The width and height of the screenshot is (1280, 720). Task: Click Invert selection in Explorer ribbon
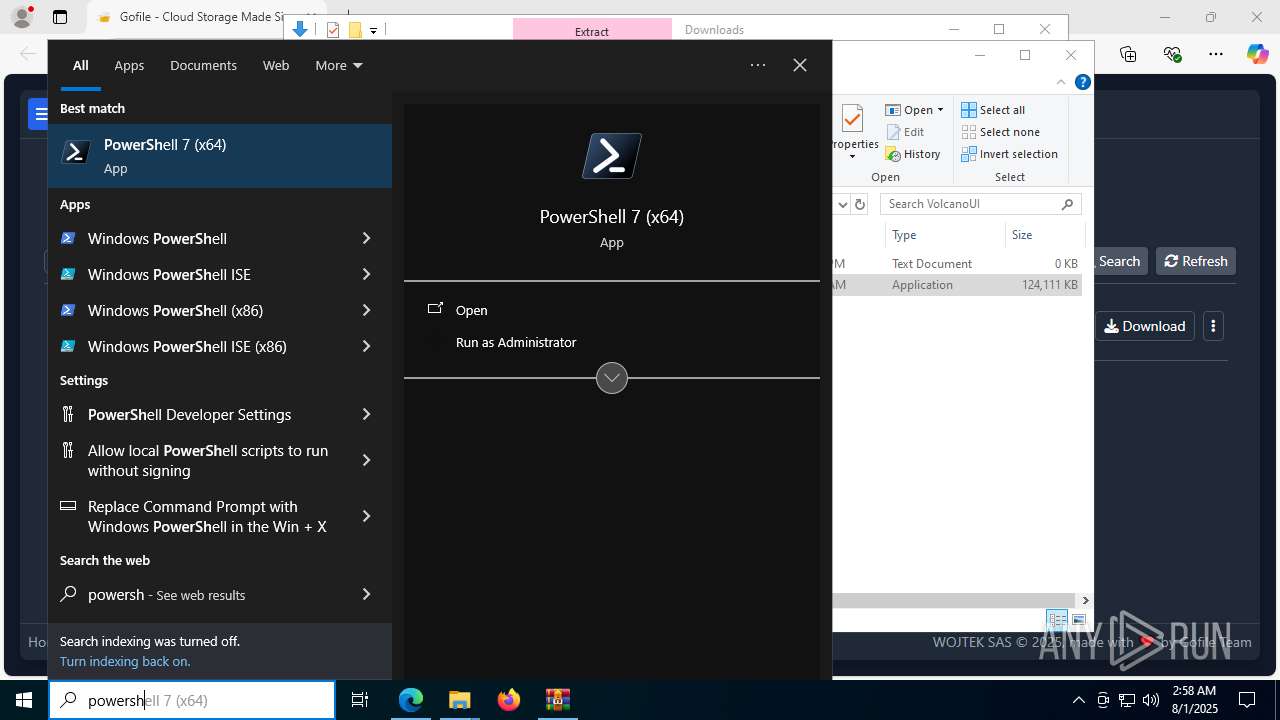click(1009, 154)
